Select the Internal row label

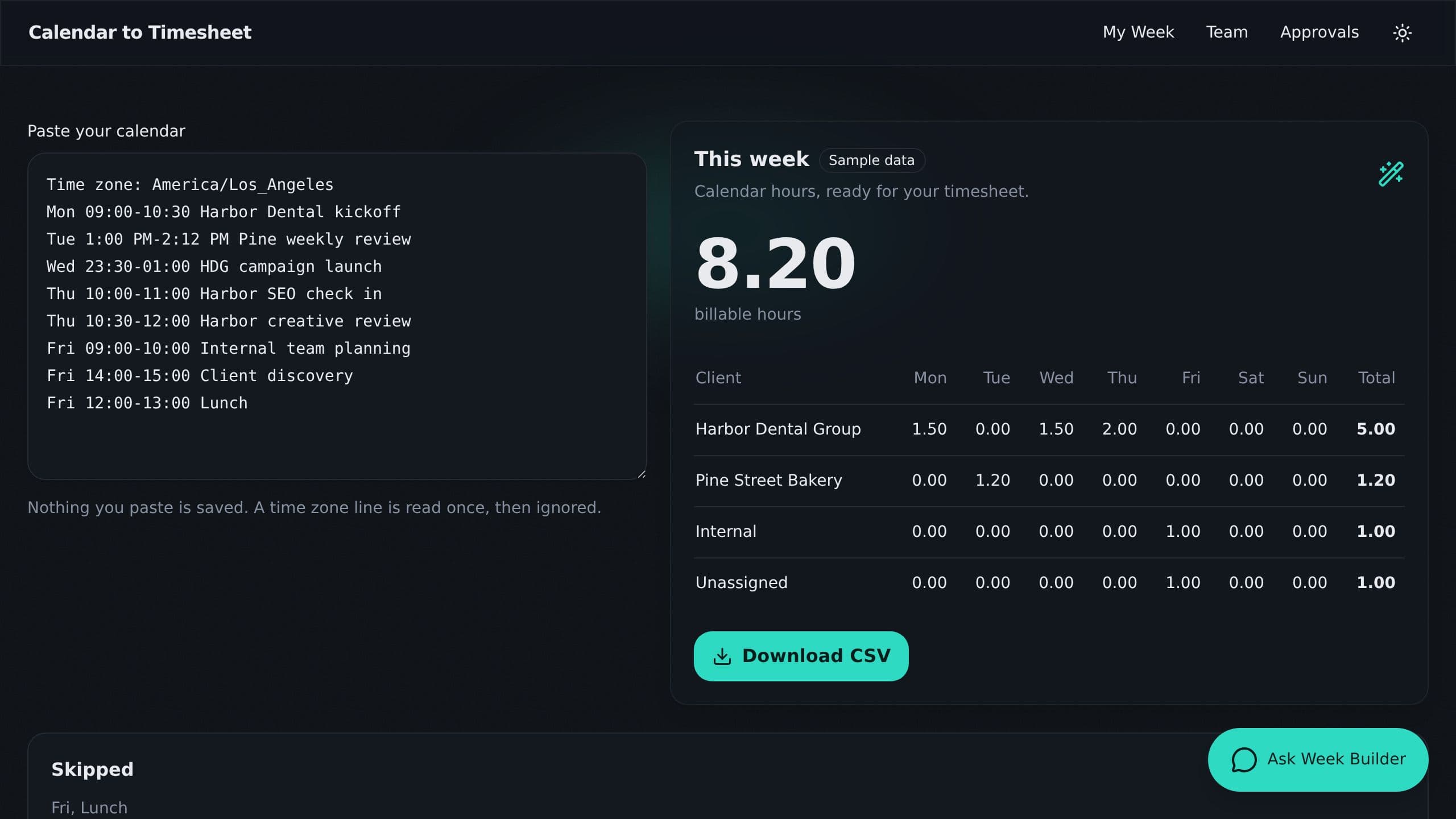click(726, 532)
